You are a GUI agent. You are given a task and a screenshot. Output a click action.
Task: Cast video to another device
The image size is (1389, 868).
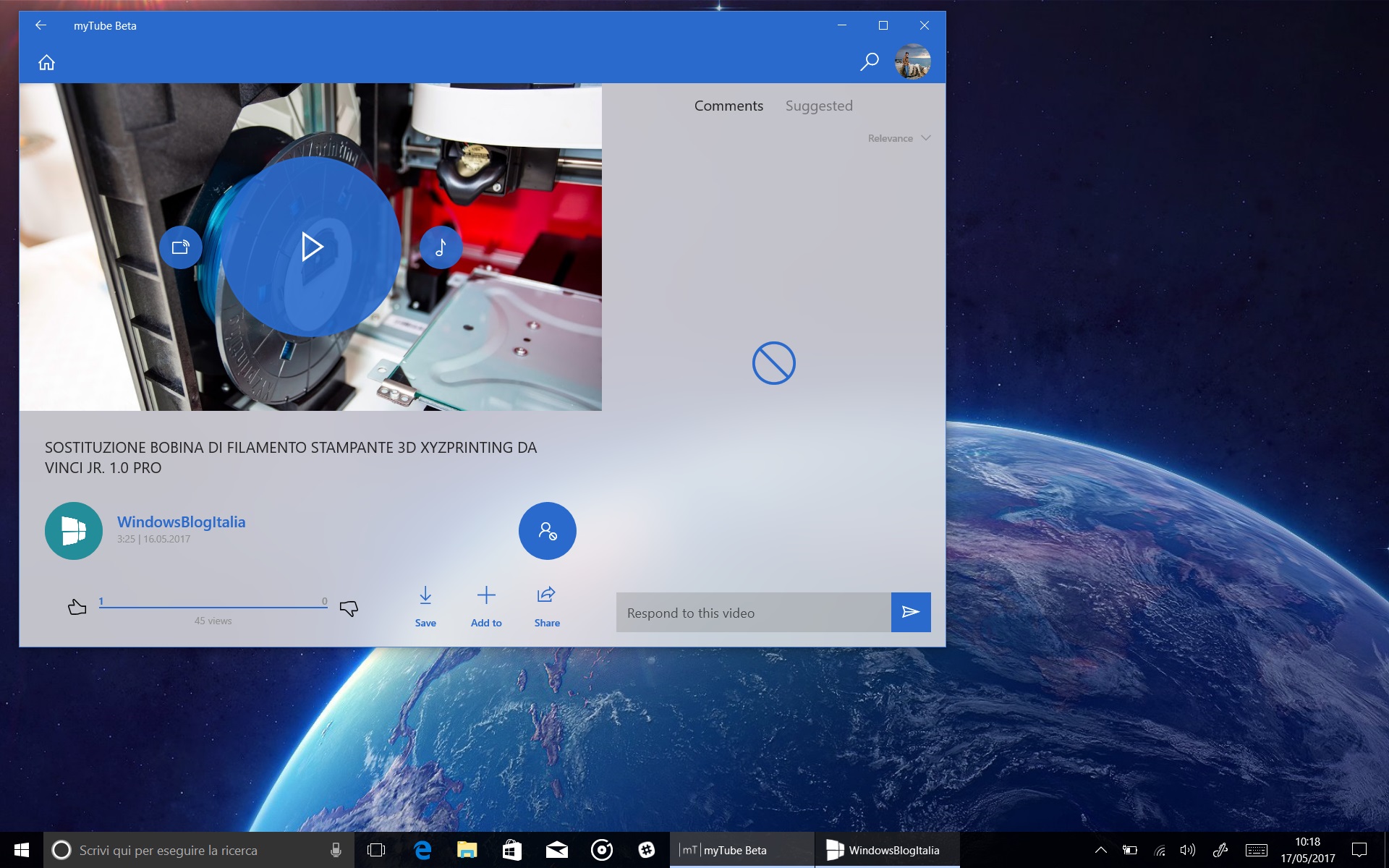181,247
